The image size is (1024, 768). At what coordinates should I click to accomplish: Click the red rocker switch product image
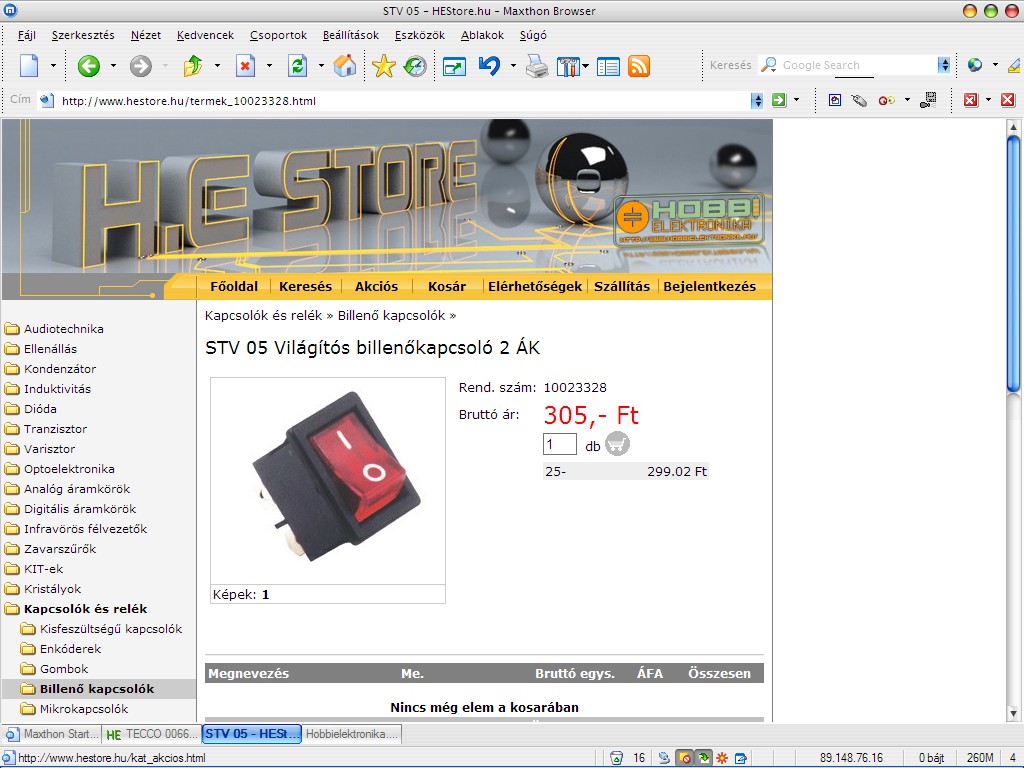pyautogui.click(x=336, y=477)
